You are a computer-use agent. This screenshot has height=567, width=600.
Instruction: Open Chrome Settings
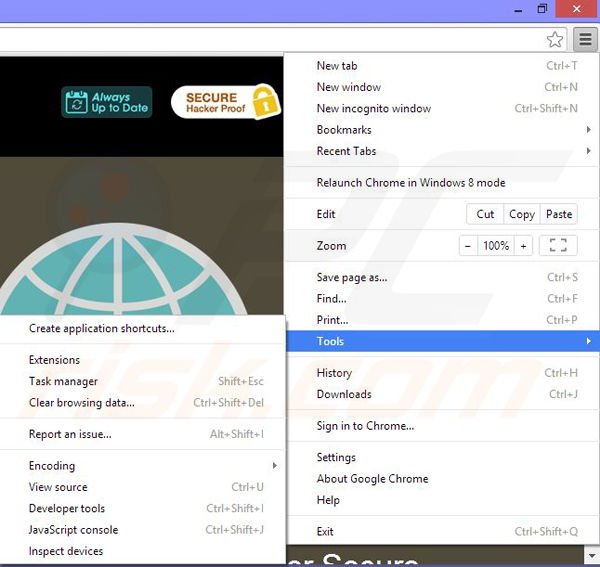tap(443, 458)
